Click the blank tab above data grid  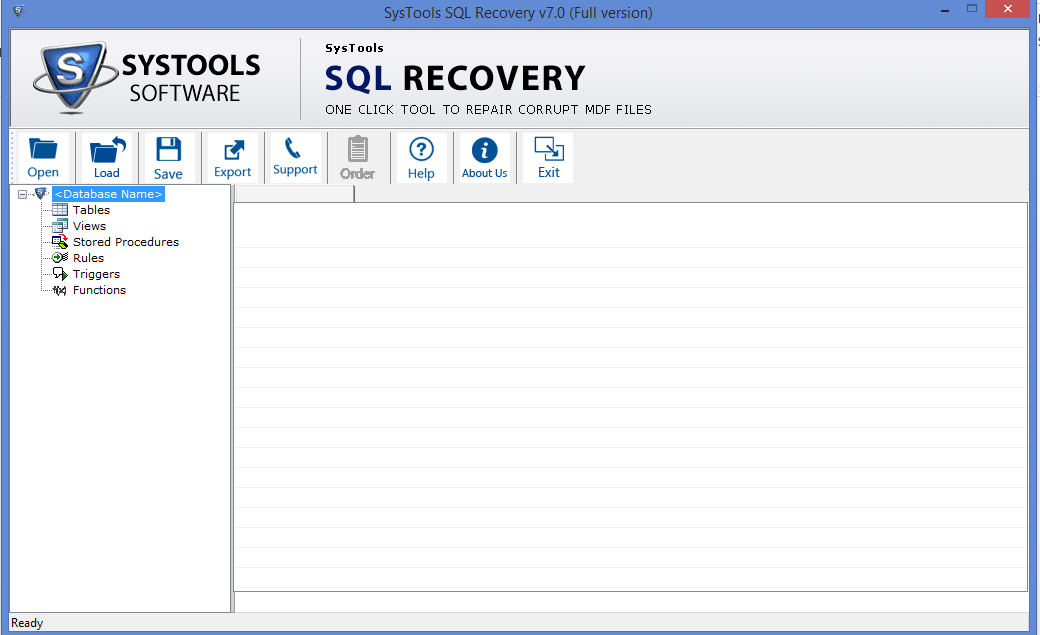294,194
